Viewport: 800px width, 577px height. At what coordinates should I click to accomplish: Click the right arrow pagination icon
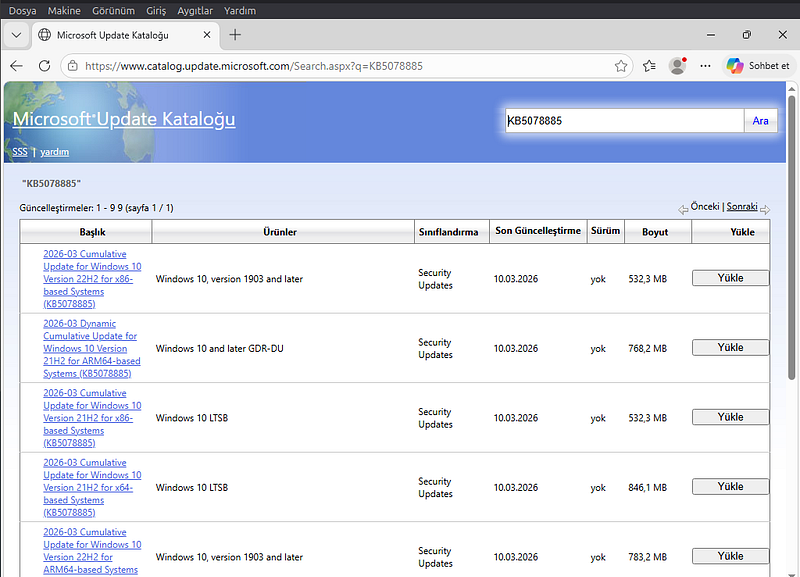(765, 209)
